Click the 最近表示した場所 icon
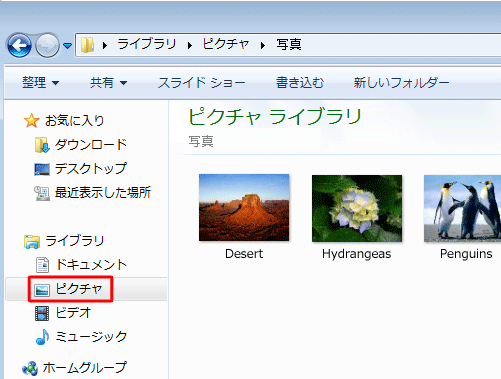Screen dimensions: 501x379 point(42,193)
